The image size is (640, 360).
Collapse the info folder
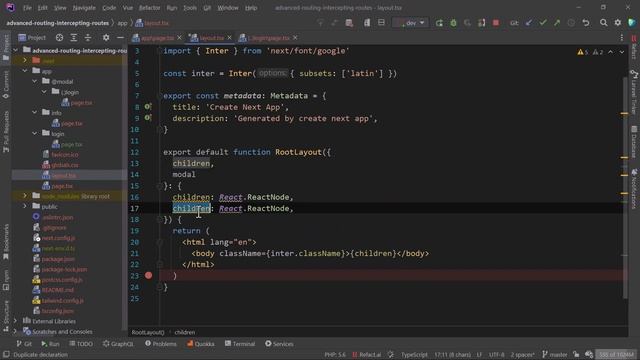point(35,112)
